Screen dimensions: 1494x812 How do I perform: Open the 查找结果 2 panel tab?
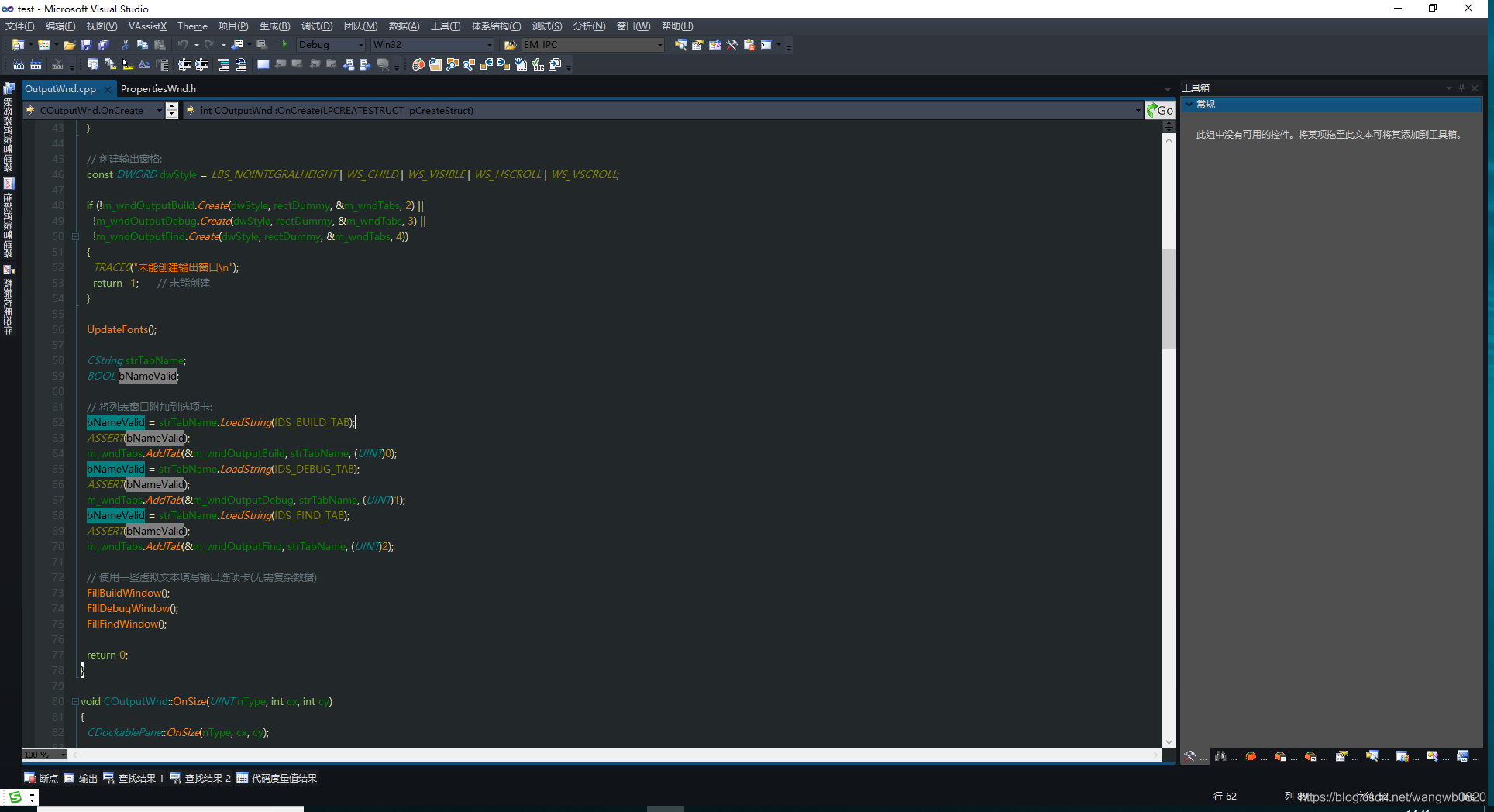click(200, 778)
